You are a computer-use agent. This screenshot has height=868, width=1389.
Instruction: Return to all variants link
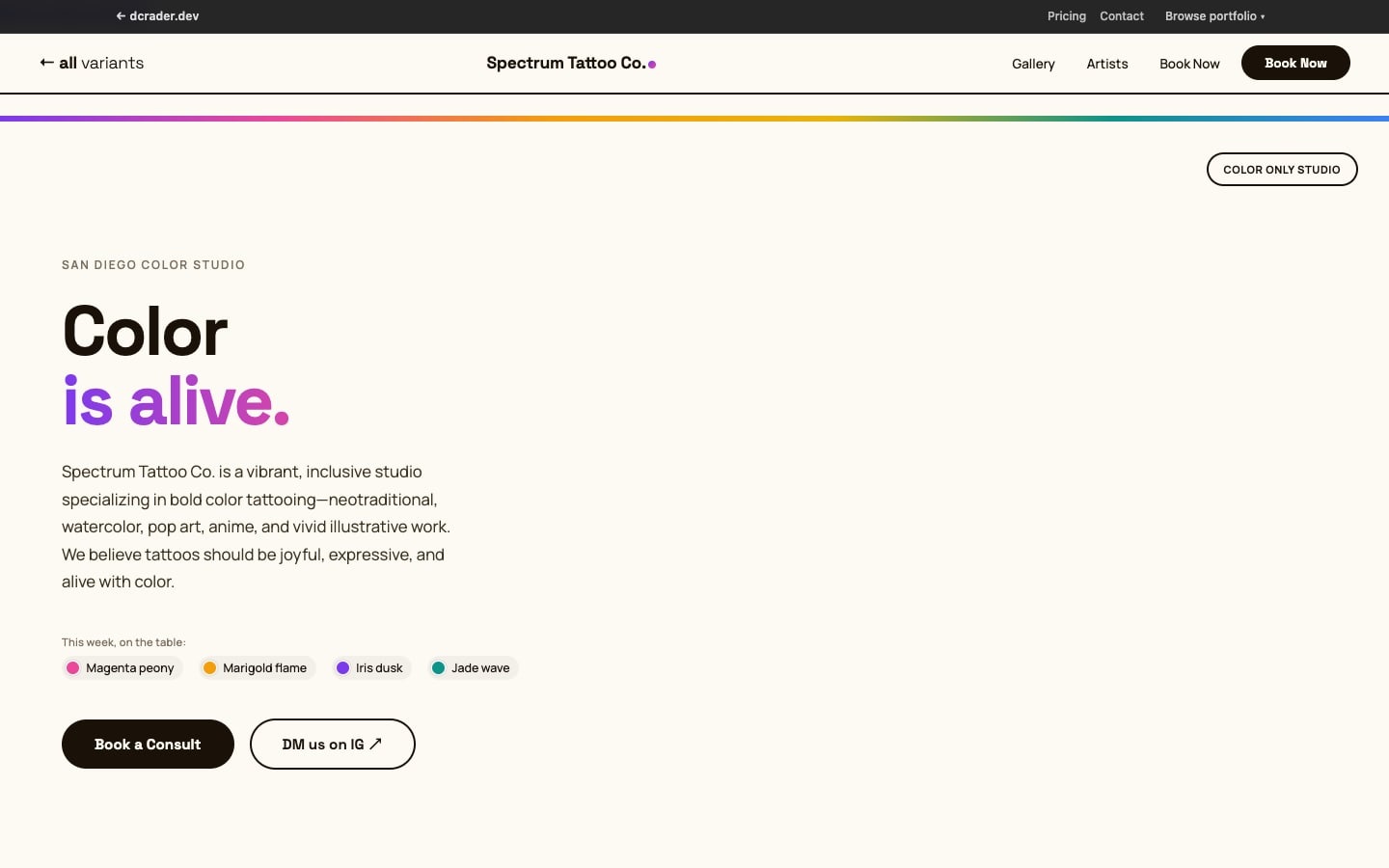(x=92, y=63)
